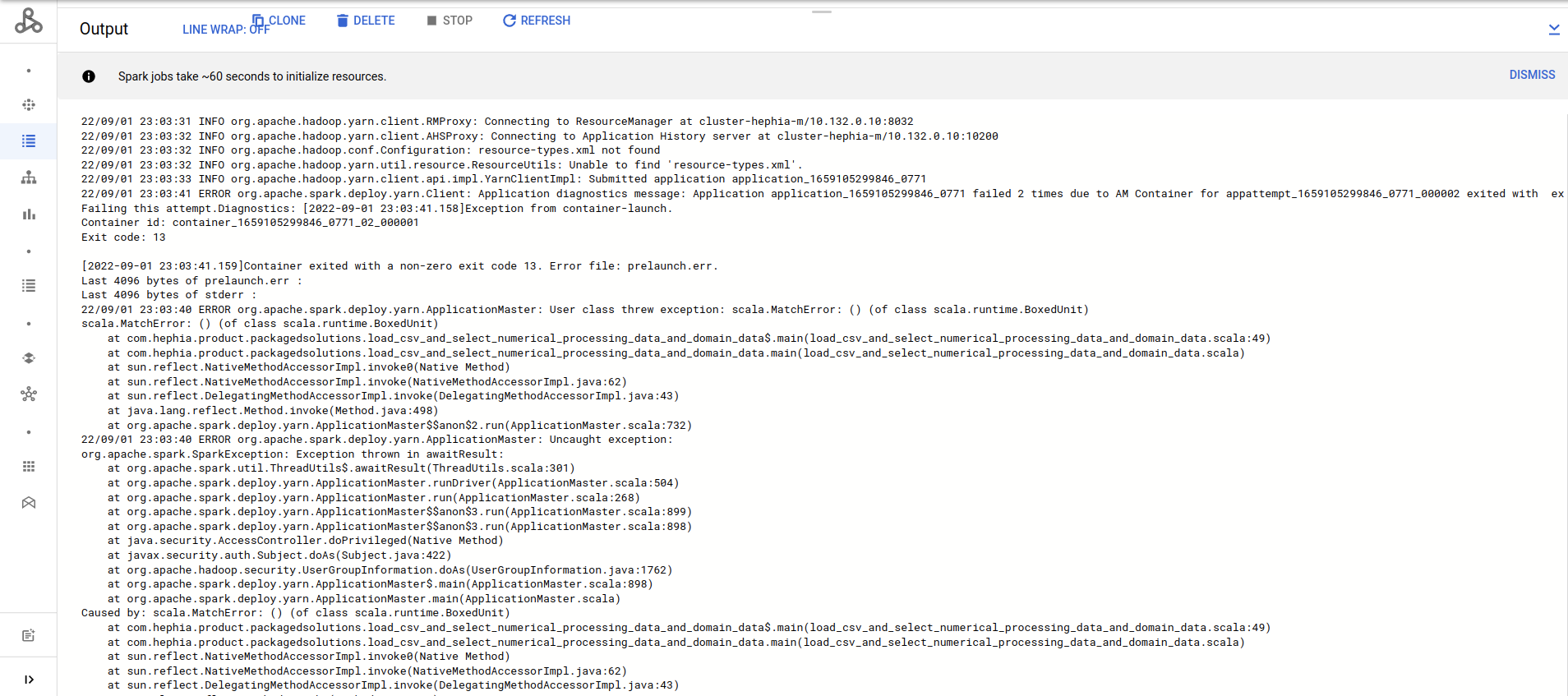Open release notes icon at sidebar bottom

(29, 635)
